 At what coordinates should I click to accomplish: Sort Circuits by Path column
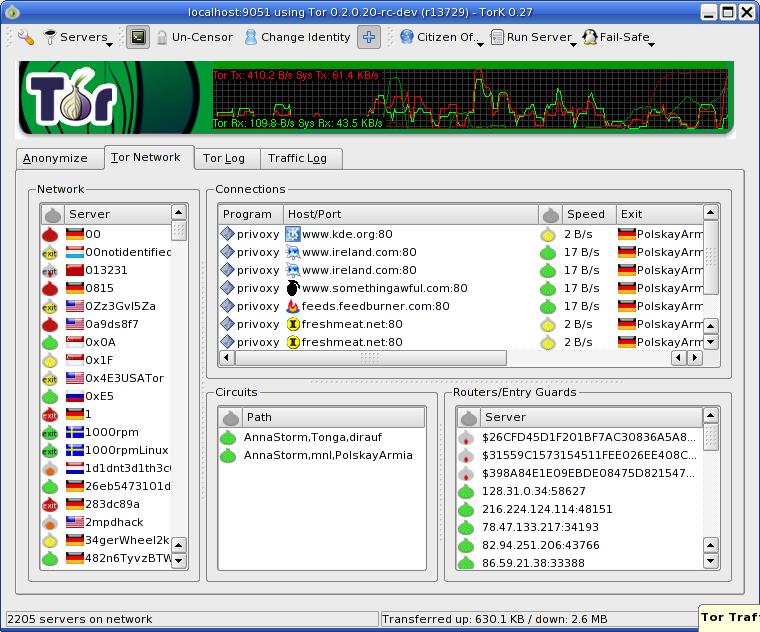click(334, 417)
